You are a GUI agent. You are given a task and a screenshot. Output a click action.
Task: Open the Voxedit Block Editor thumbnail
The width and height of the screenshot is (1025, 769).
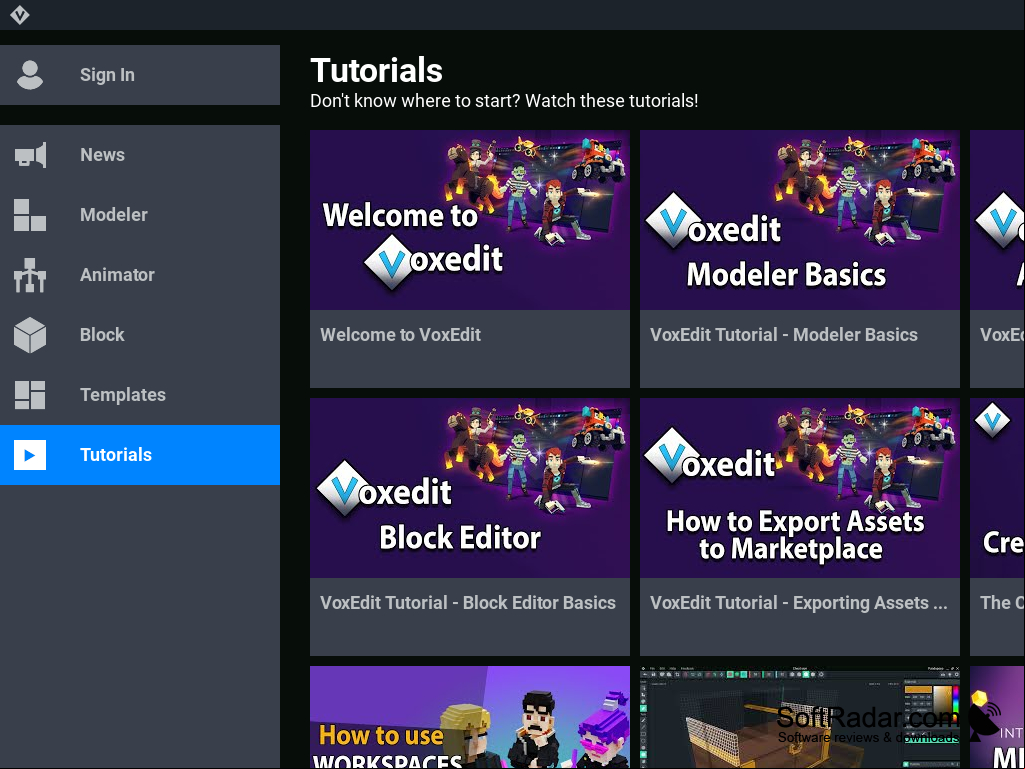pos(470,488)
